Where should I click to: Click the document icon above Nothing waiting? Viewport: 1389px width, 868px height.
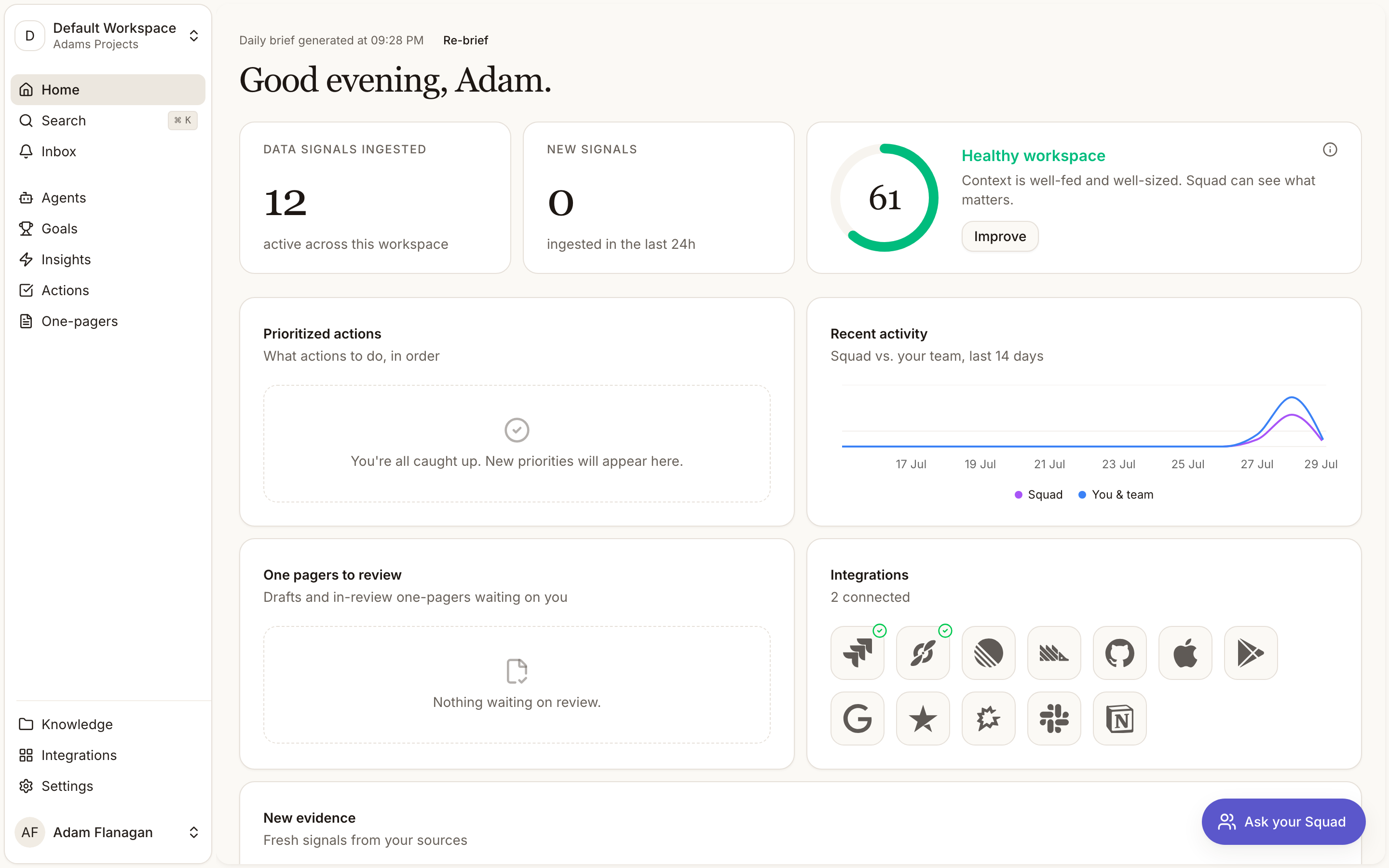click(x=517, y=671)
